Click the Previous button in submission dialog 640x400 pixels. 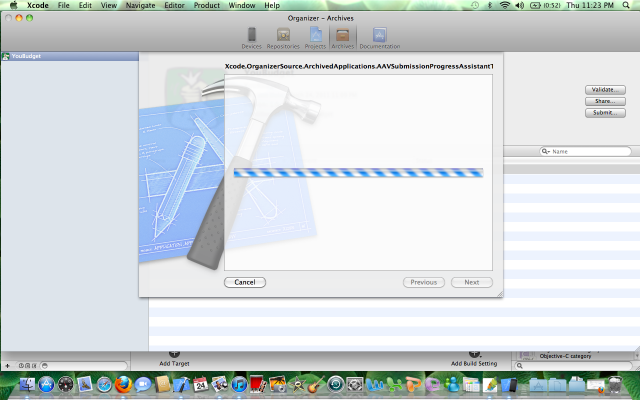[424, 282]
